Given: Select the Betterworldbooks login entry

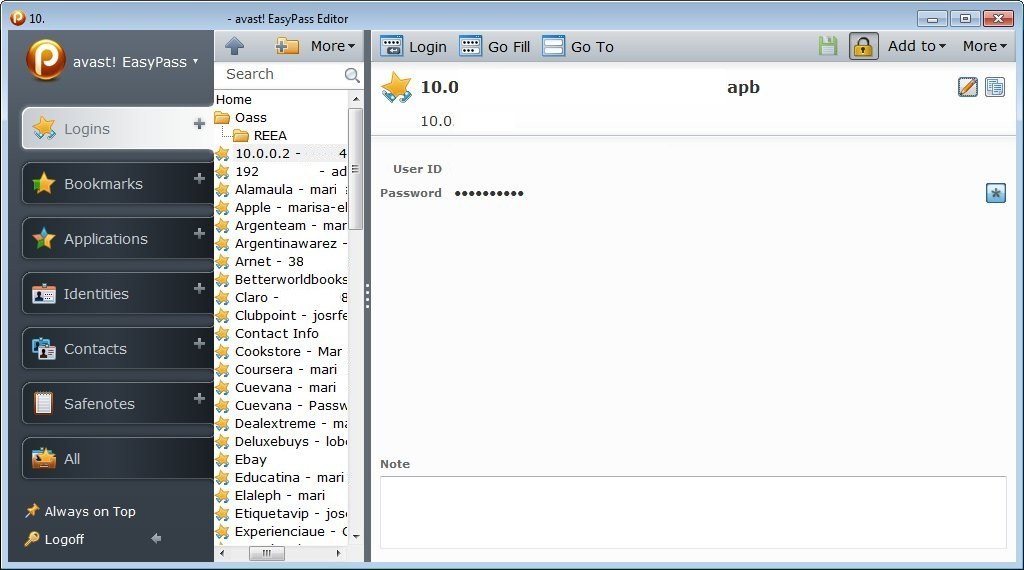Looking at the screenshot, I should click(x=281, y=279).
